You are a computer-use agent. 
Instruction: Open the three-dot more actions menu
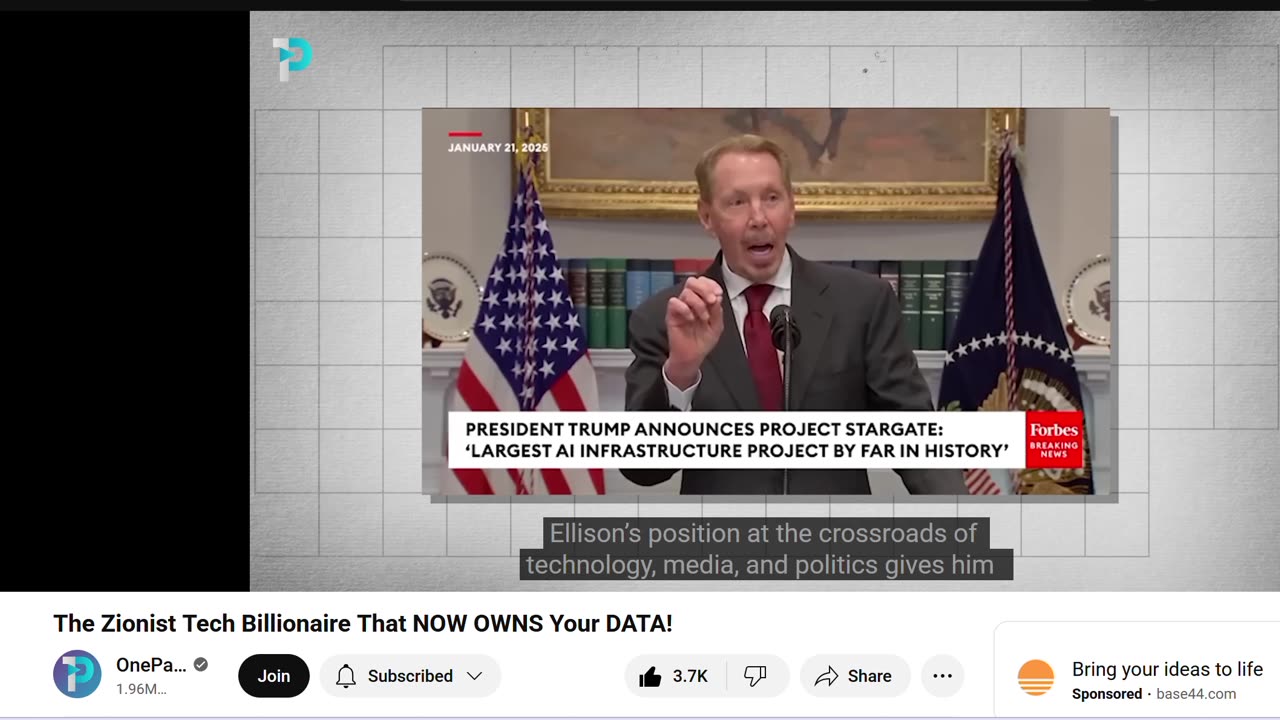pyautogui.click(x=942, y=676)
